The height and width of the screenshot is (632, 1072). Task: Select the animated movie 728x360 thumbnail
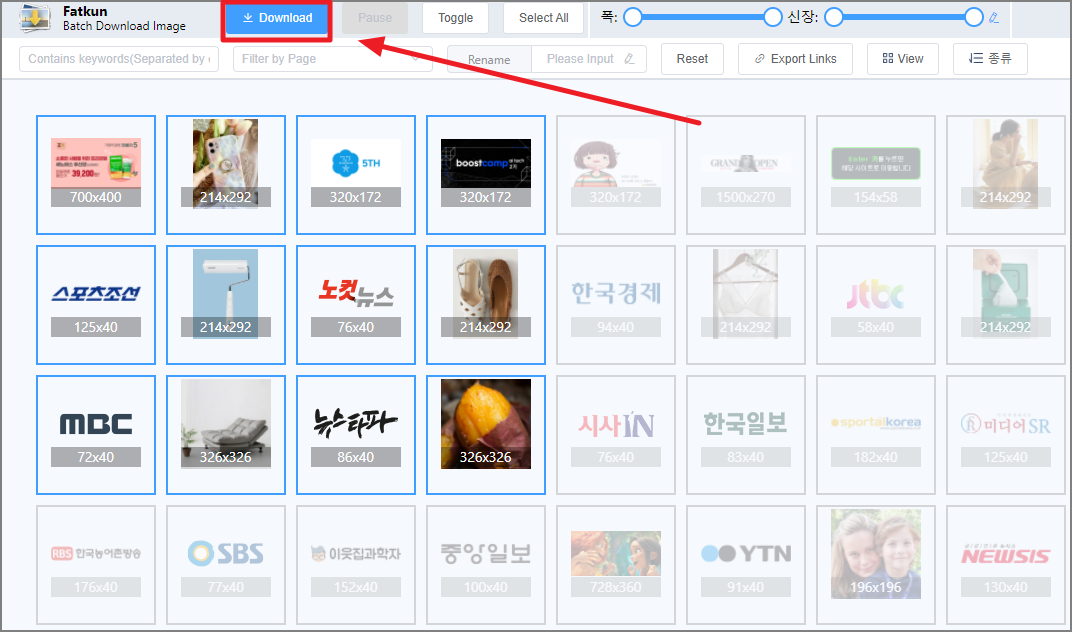pos(615,565)
